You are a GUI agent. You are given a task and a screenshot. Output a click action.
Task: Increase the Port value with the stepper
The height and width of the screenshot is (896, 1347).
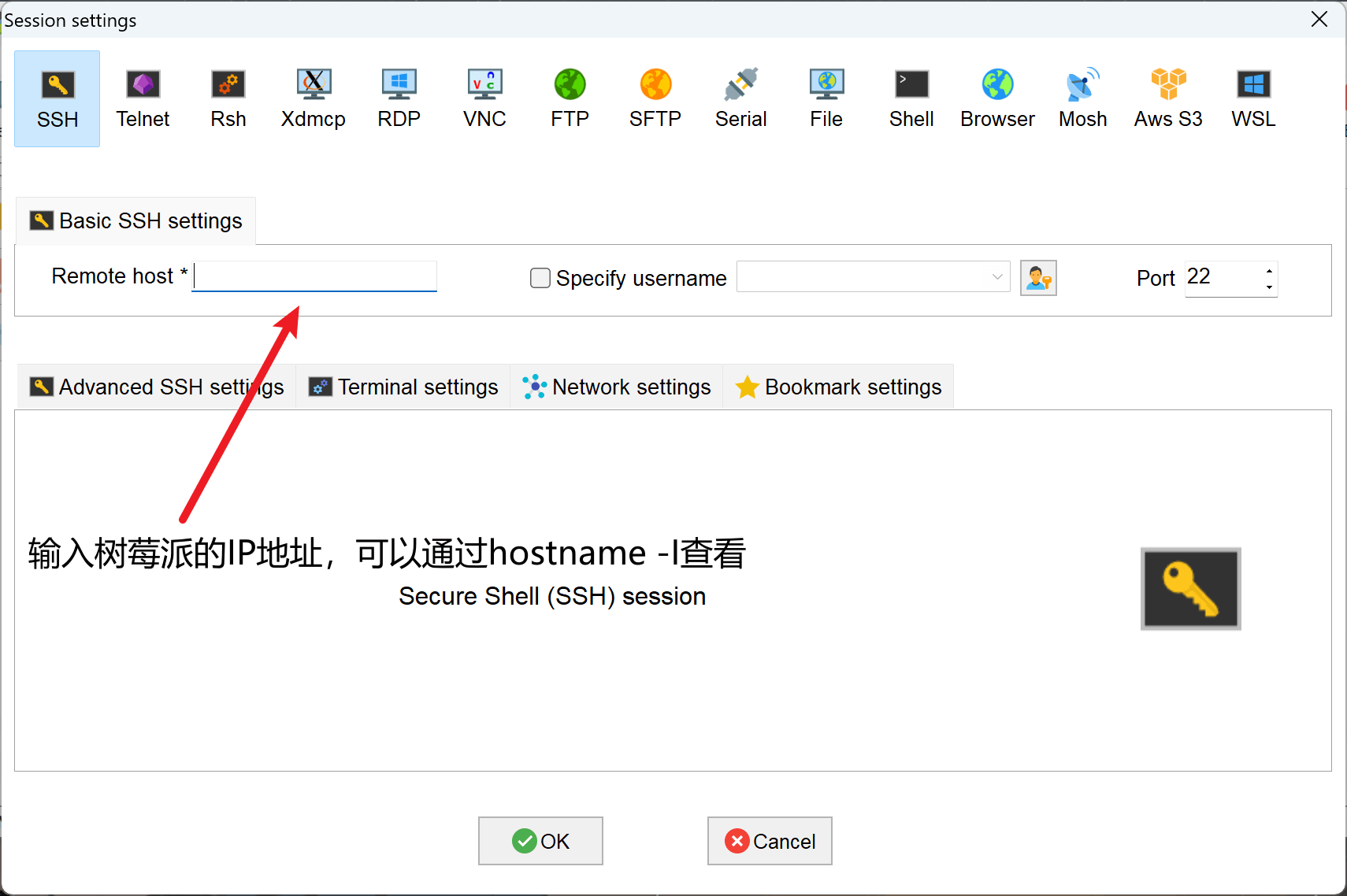coord(1268,271)
